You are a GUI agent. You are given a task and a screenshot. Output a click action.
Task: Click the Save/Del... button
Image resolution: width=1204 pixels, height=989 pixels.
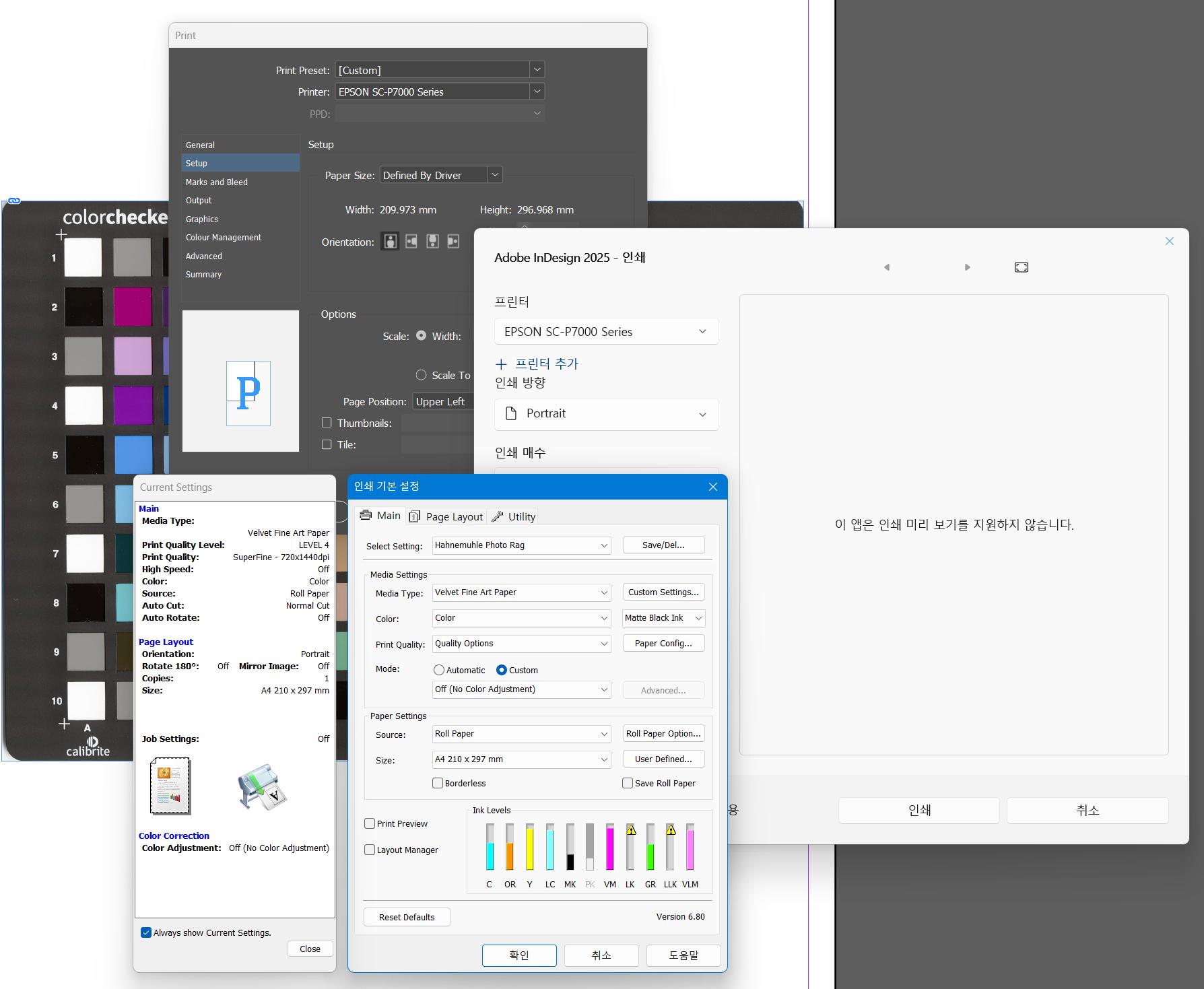tap(664, 545)
